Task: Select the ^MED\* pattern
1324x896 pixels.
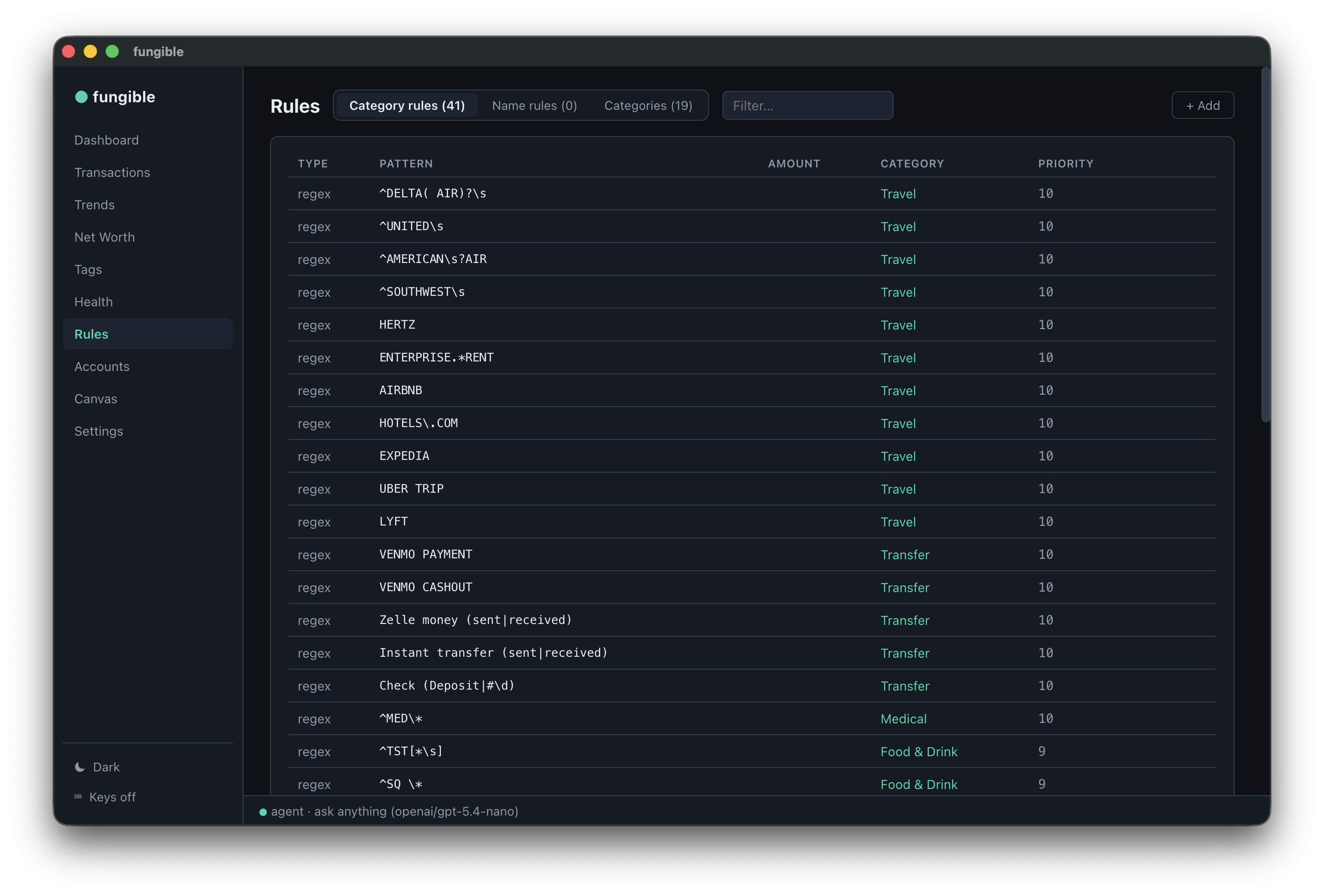Action: click(x=401, y=718)
